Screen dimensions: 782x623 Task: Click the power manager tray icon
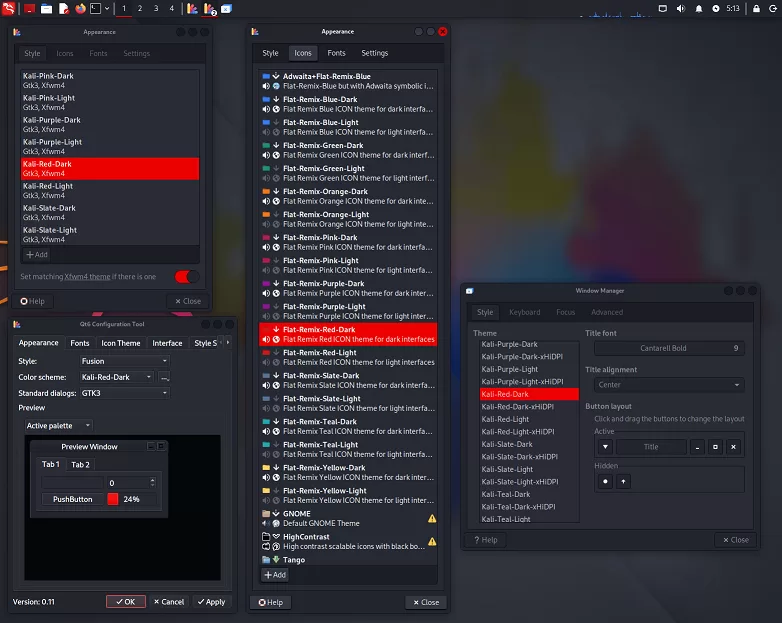(x=716, y=8)
